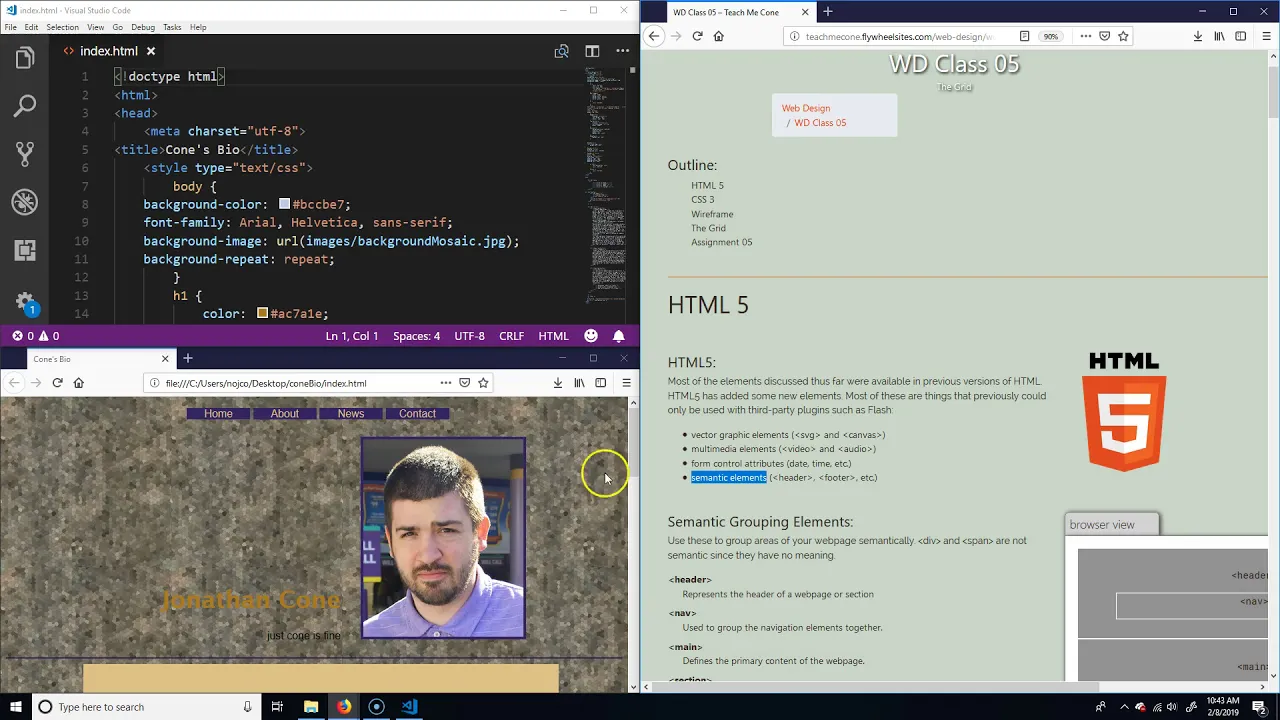Change indentation via Spaces: 4 in status bar
Screen dimensions: 1280x720
[x=416, y=336]
